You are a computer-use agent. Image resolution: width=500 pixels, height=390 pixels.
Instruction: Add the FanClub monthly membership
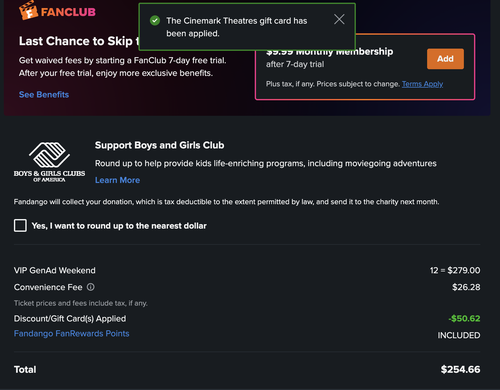[x=445, y=59]
